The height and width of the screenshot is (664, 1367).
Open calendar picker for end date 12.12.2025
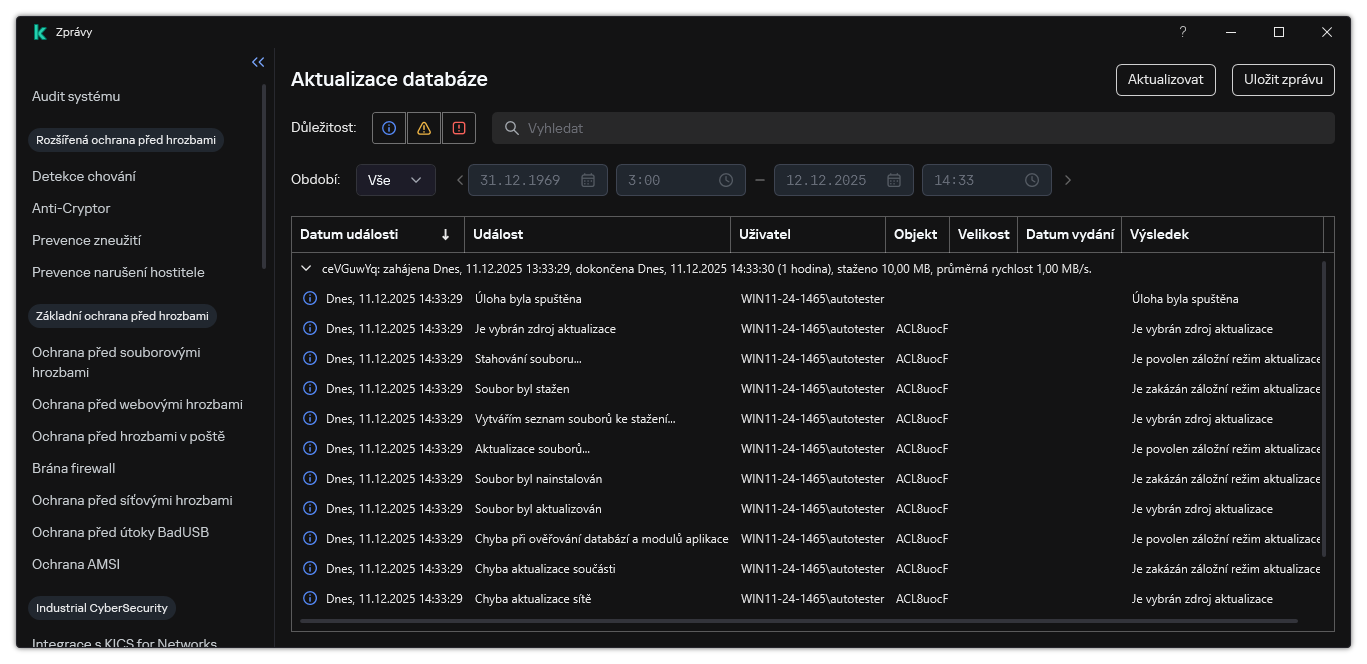pyautogui.click(x=894, y=180)
